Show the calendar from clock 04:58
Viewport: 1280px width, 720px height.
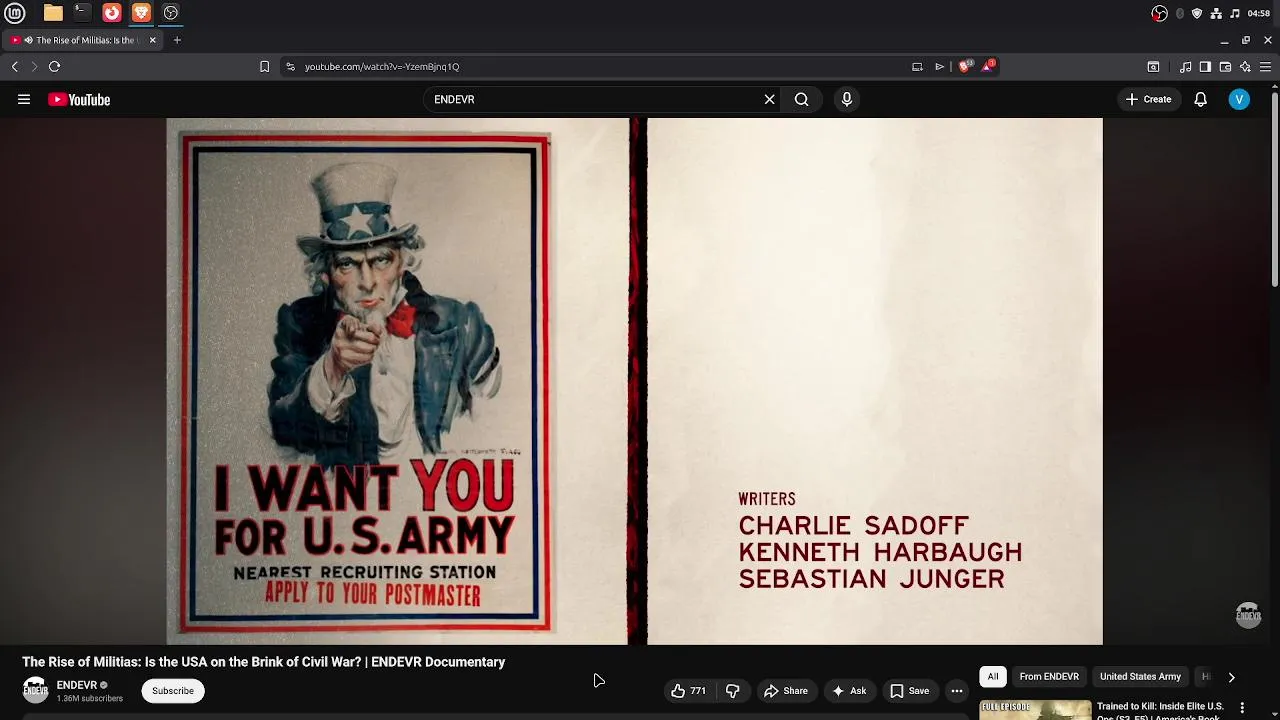point(1259,13)
